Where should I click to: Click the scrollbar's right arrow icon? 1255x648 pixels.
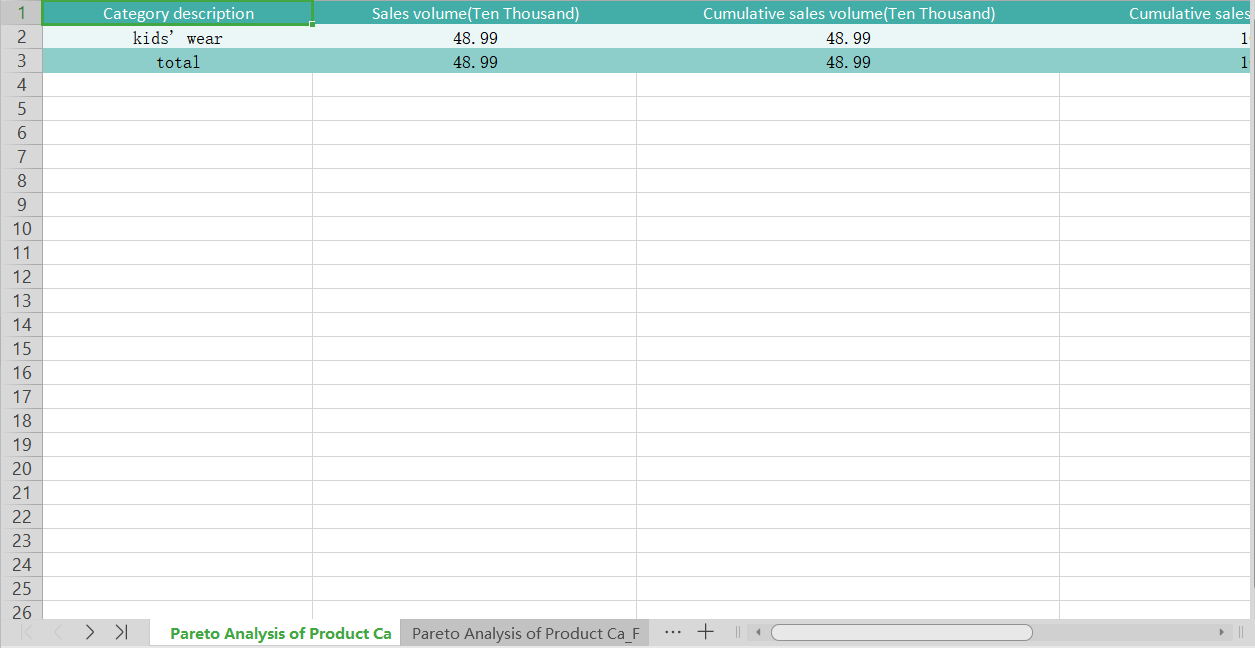1222,632
